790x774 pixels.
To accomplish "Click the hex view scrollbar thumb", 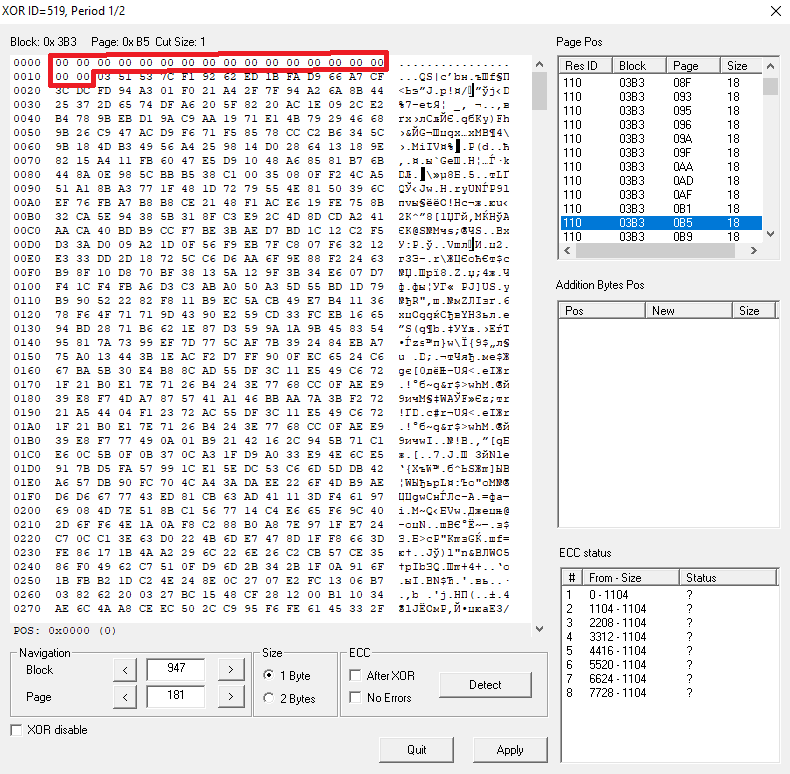I will [x=539, y=91].
